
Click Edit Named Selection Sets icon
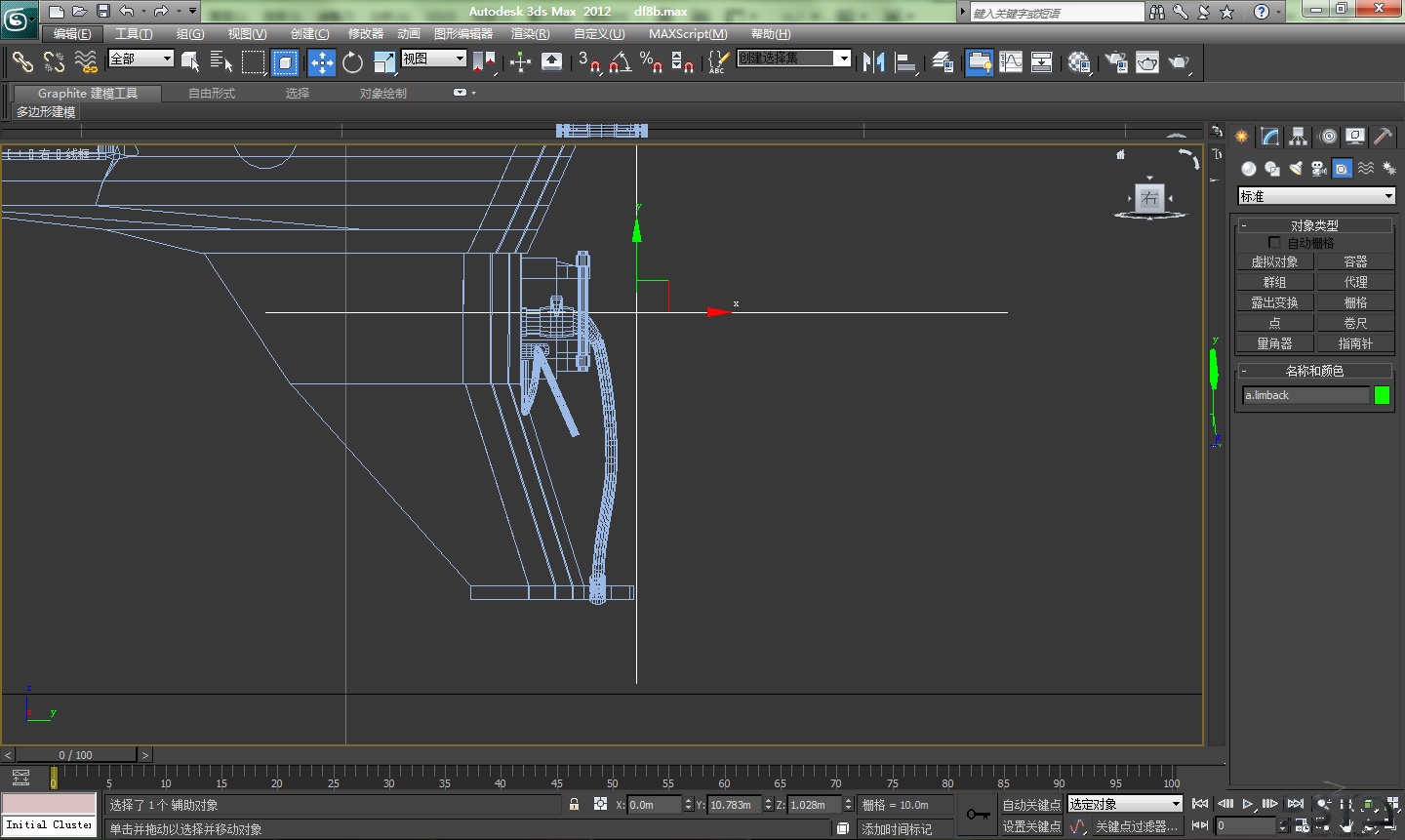coord(718,62)
